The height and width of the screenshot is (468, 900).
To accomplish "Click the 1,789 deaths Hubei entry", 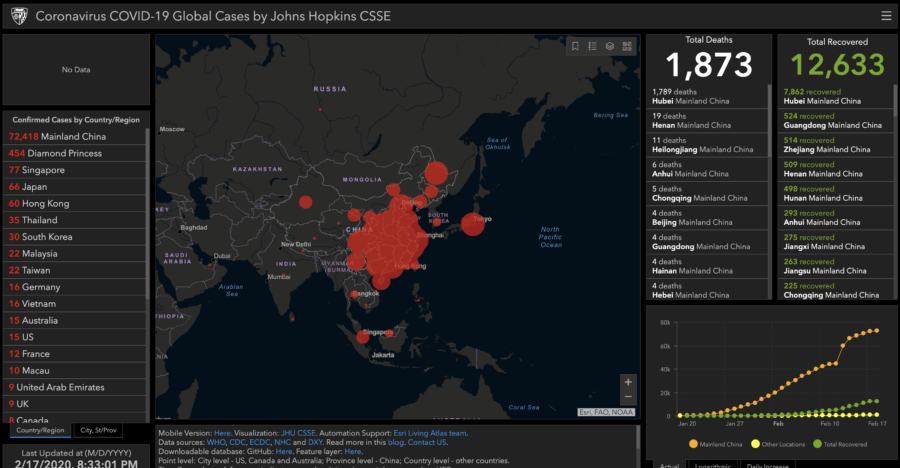I will pyautogui.click(x=708, y=96).
